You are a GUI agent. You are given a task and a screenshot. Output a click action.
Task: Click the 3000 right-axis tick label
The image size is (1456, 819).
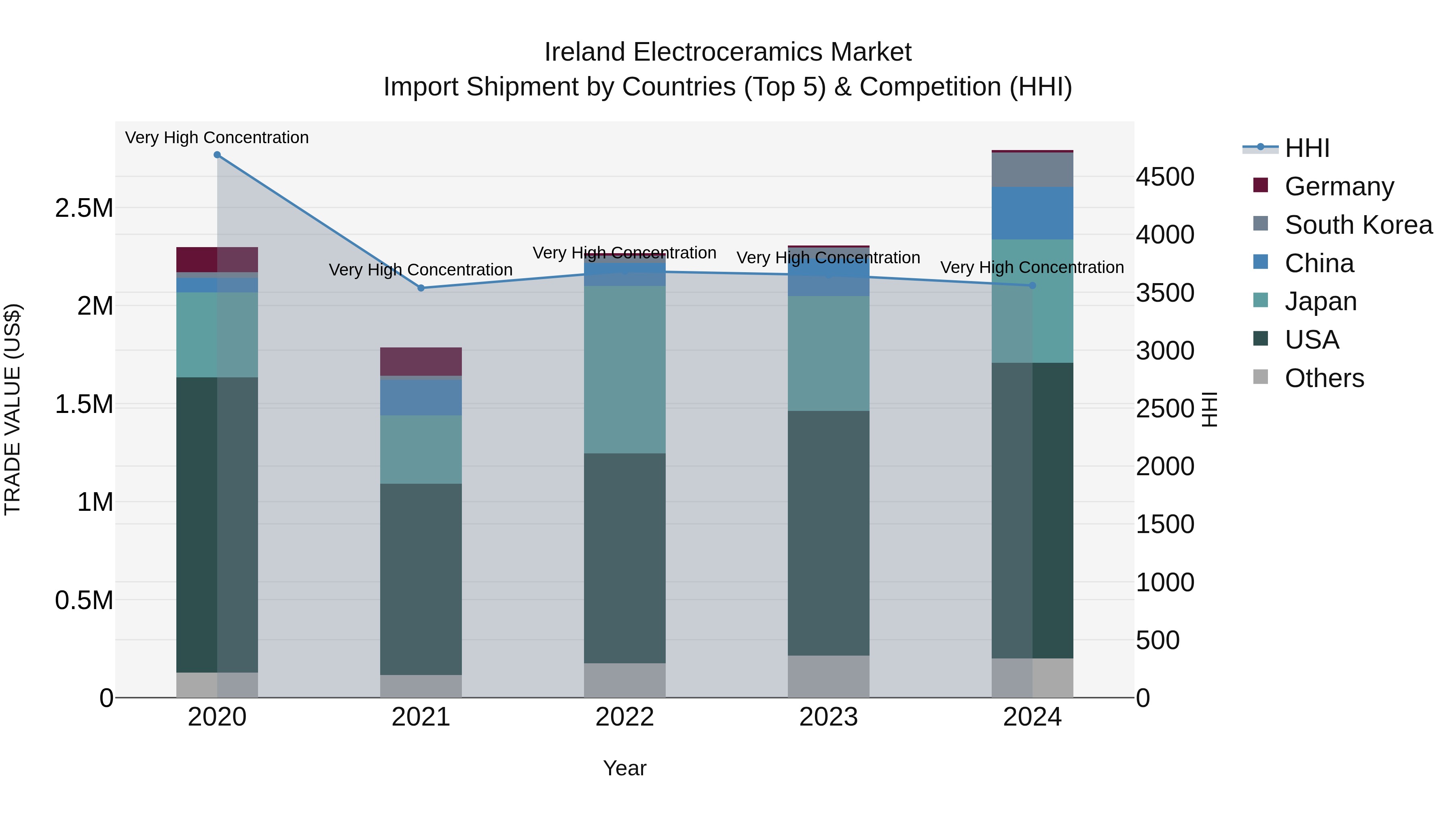click(x=1166, y=351)
